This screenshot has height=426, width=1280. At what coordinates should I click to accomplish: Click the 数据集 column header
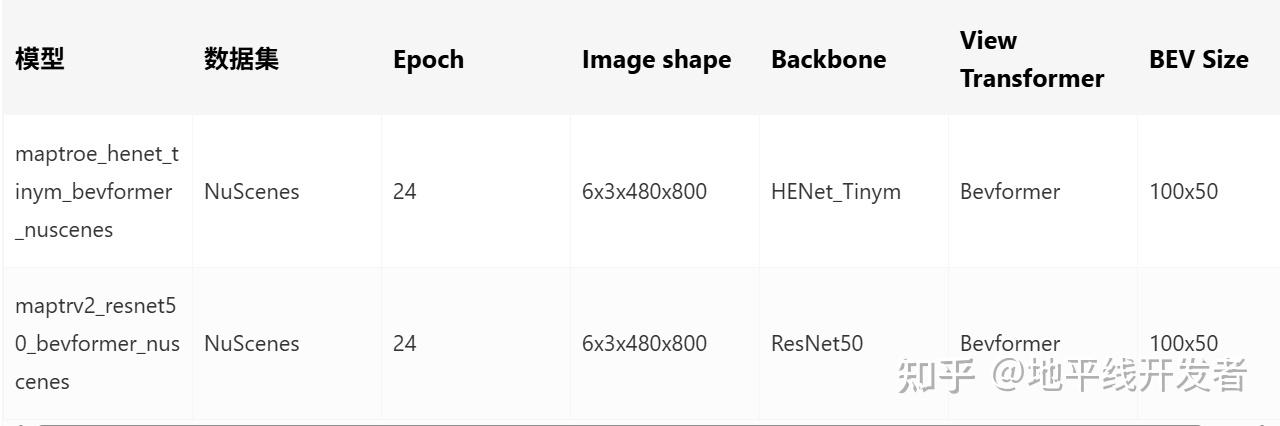(241, 59)
